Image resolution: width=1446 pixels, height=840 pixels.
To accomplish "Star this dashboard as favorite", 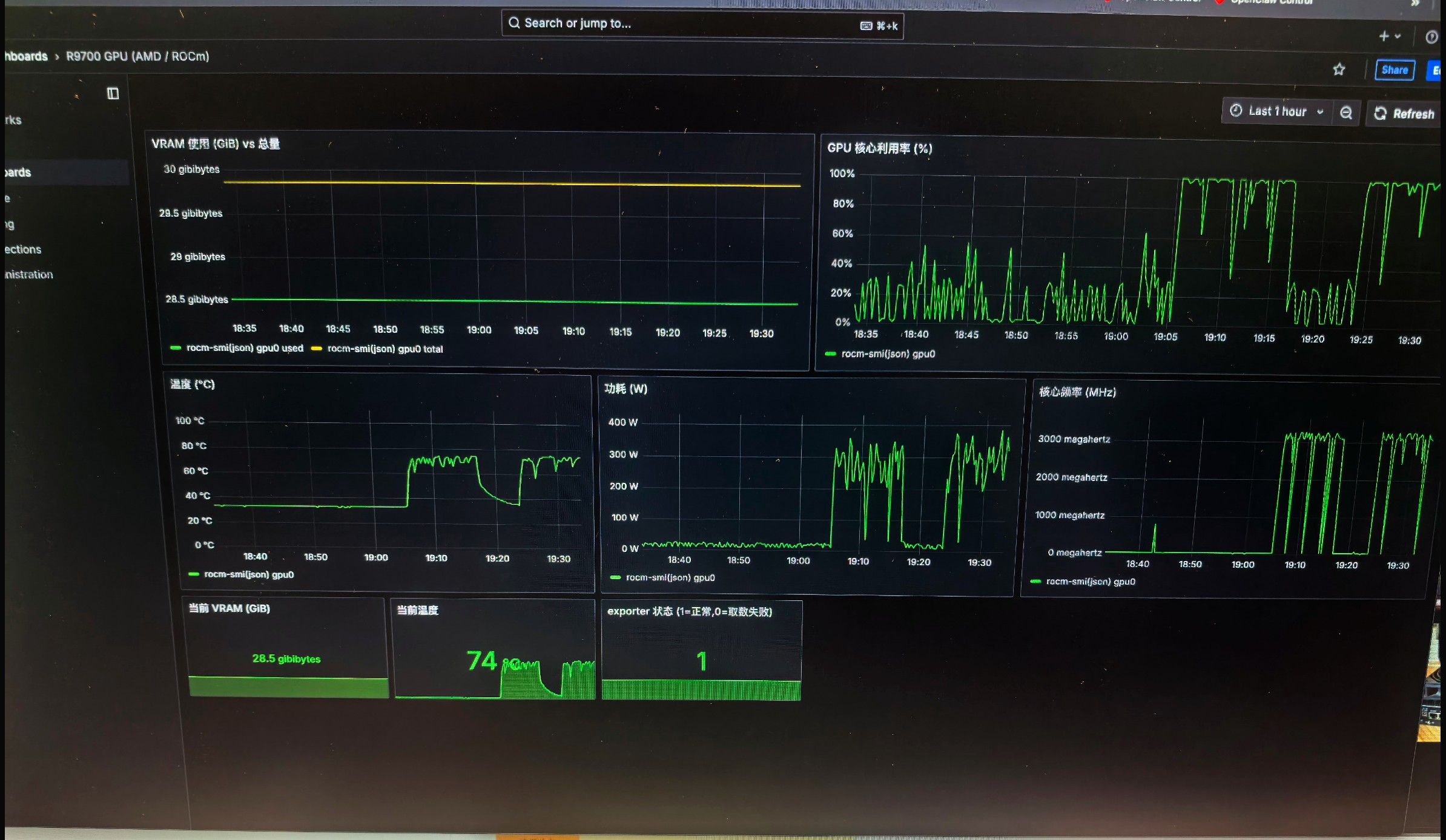I will coord(1339,70).
